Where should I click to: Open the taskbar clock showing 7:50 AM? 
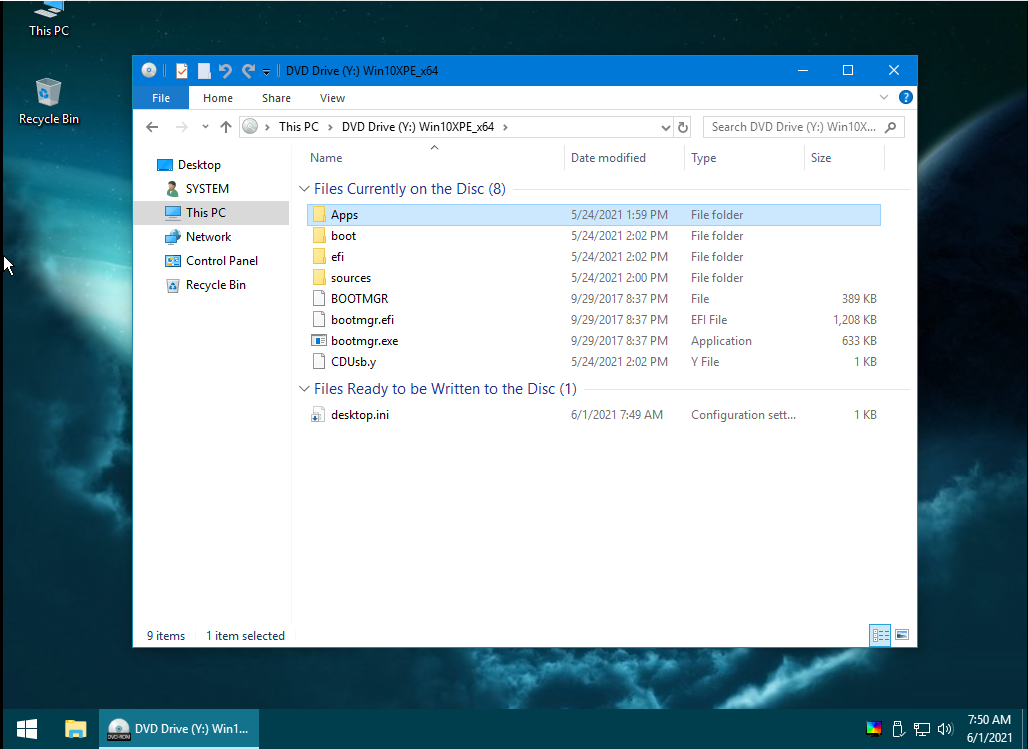(989, 729)
